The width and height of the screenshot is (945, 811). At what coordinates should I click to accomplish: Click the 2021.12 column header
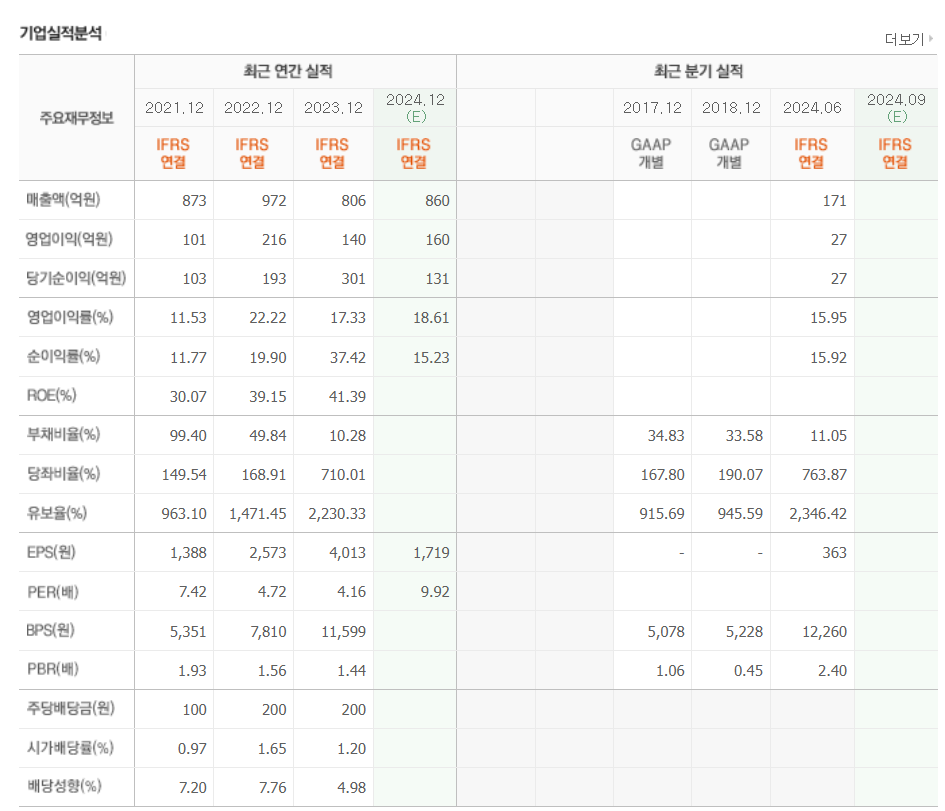[174, 108]
